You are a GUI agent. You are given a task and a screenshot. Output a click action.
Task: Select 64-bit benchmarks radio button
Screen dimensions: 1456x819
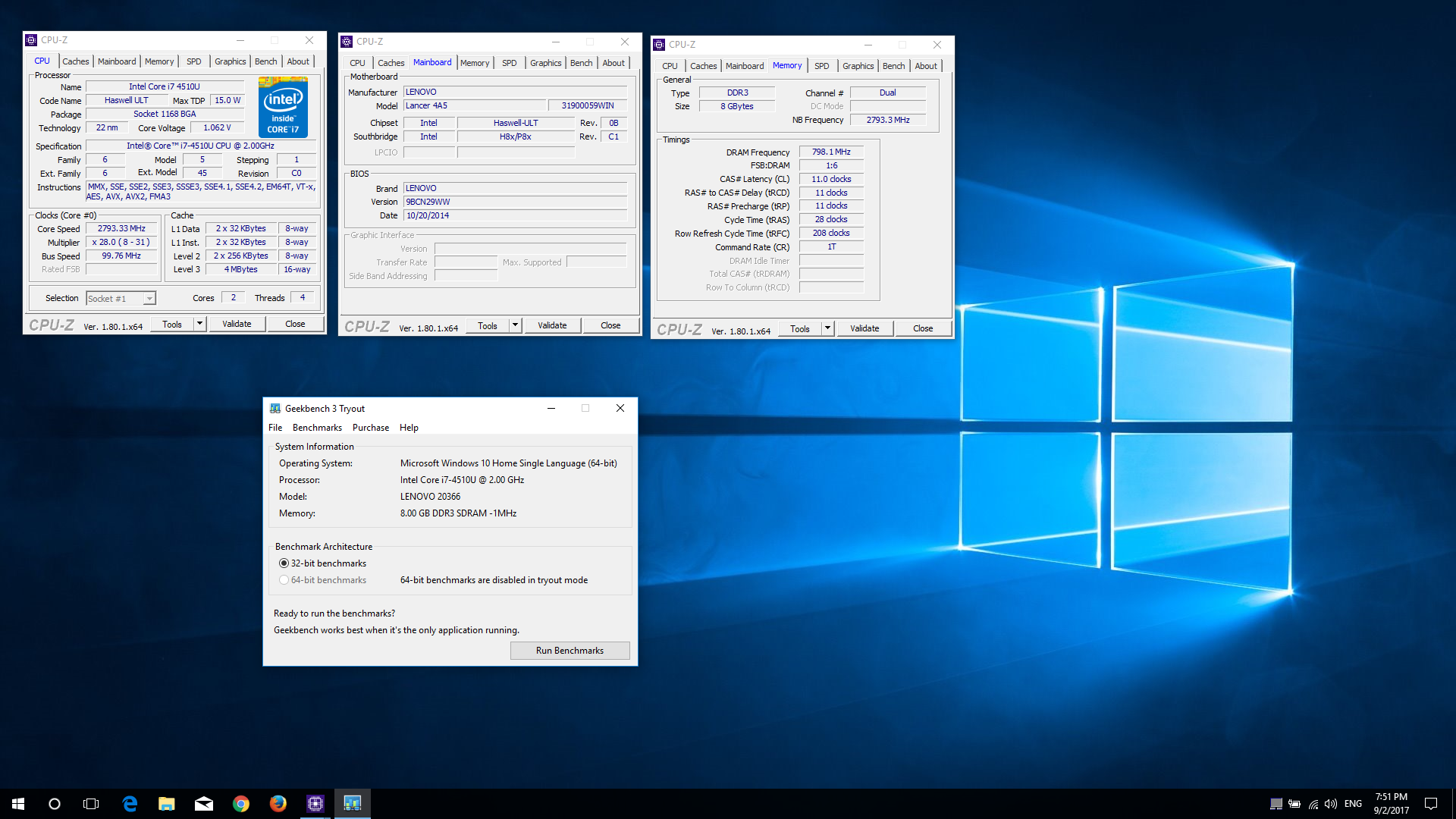click(x=284, y=580)
